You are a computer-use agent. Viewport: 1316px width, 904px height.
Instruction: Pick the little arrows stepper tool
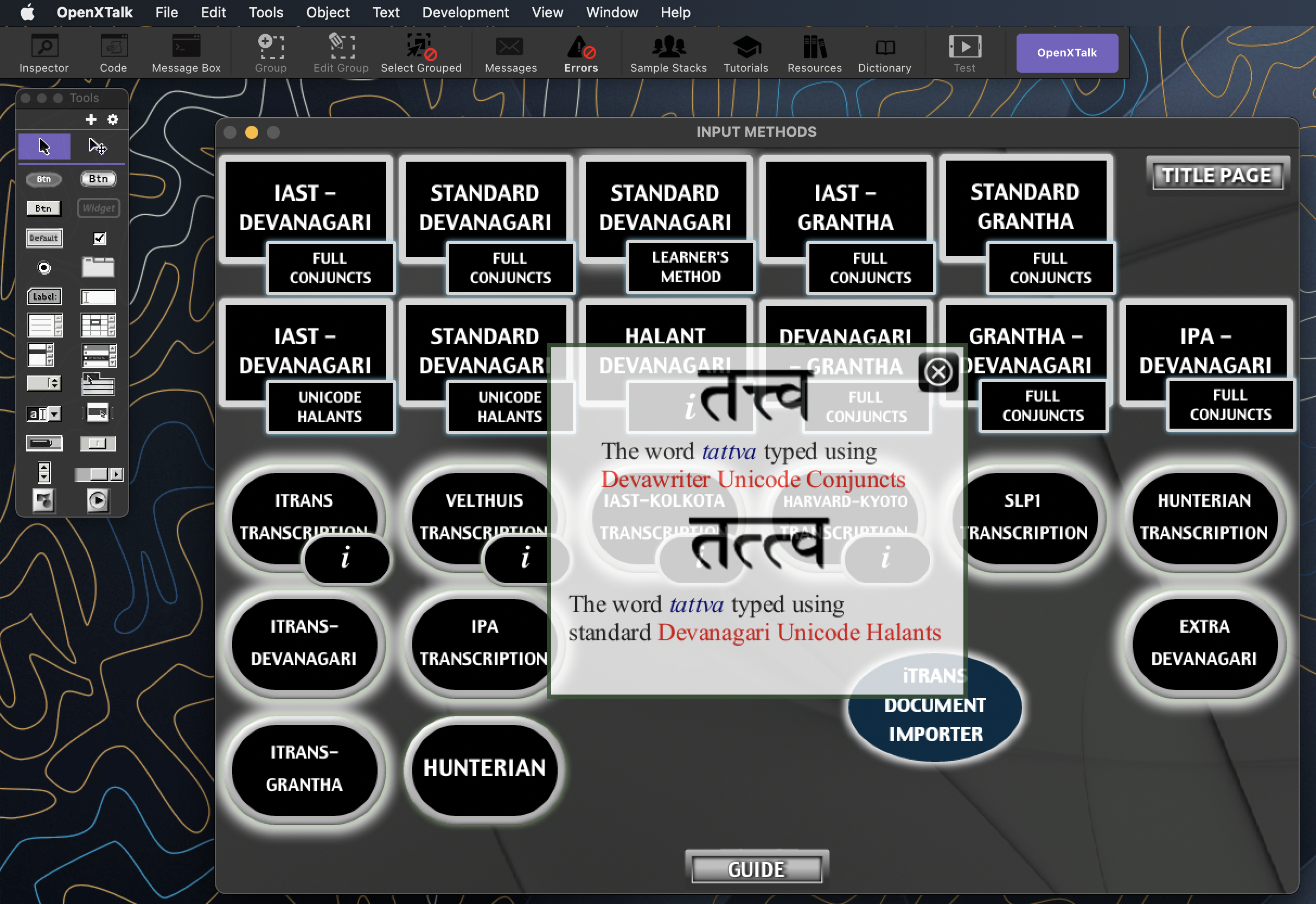(44, 472)
